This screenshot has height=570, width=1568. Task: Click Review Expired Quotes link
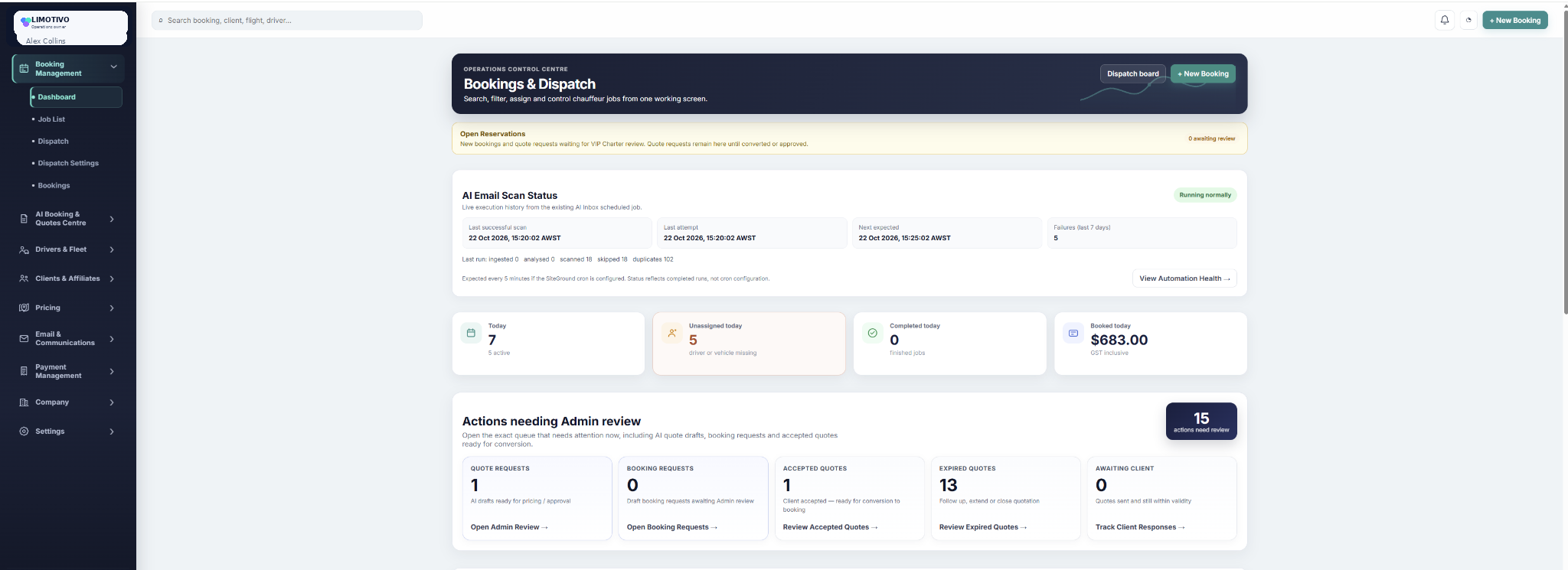tap(983, 527)
